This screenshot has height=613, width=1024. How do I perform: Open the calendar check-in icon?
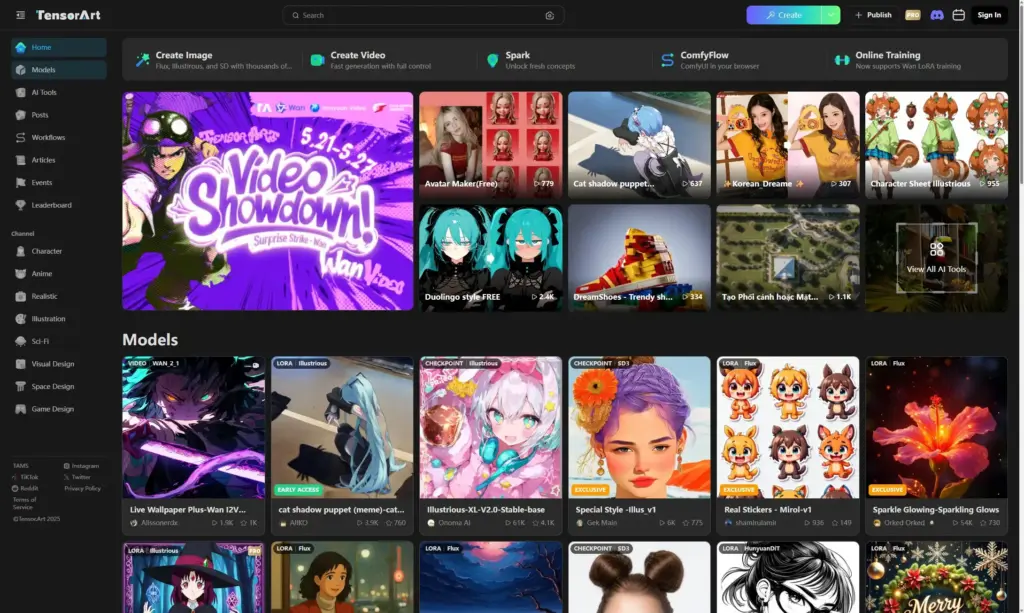point(958,15)
